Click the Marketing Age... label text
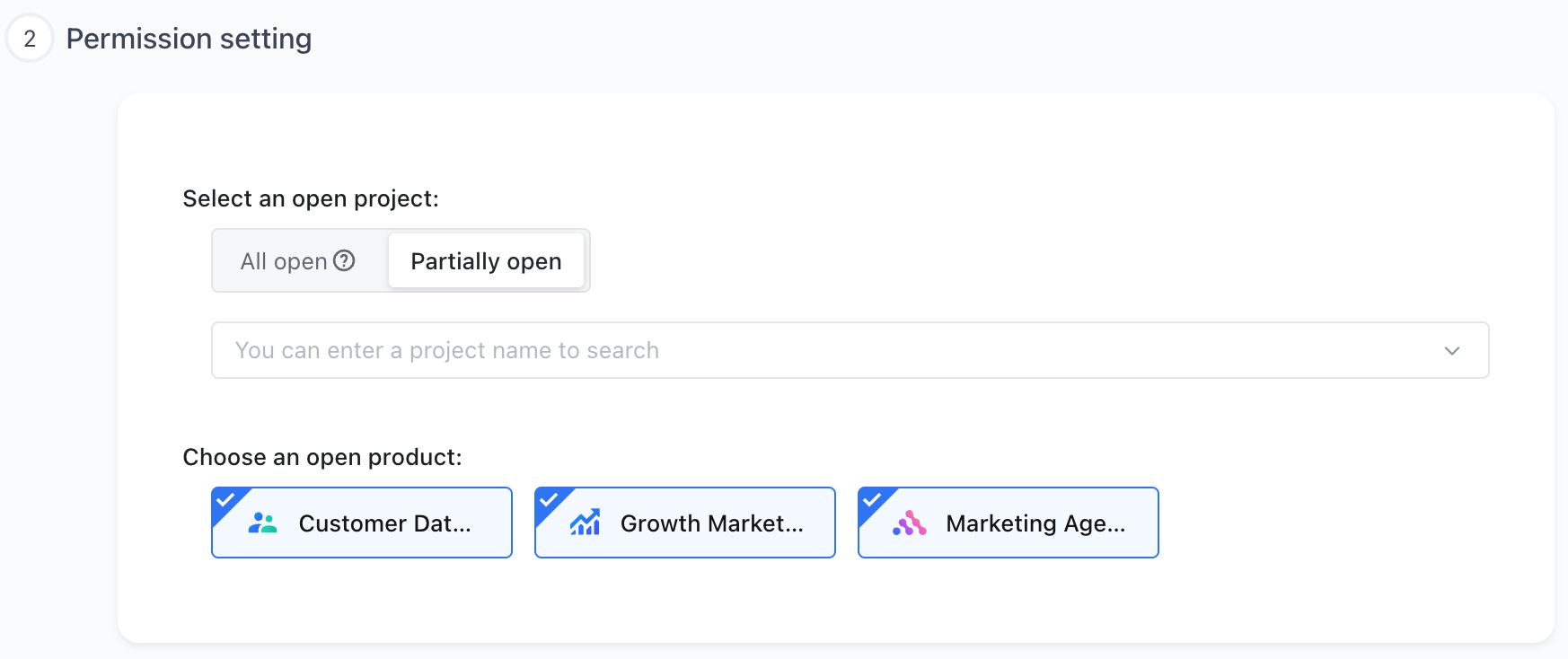 pos(1035,523)
